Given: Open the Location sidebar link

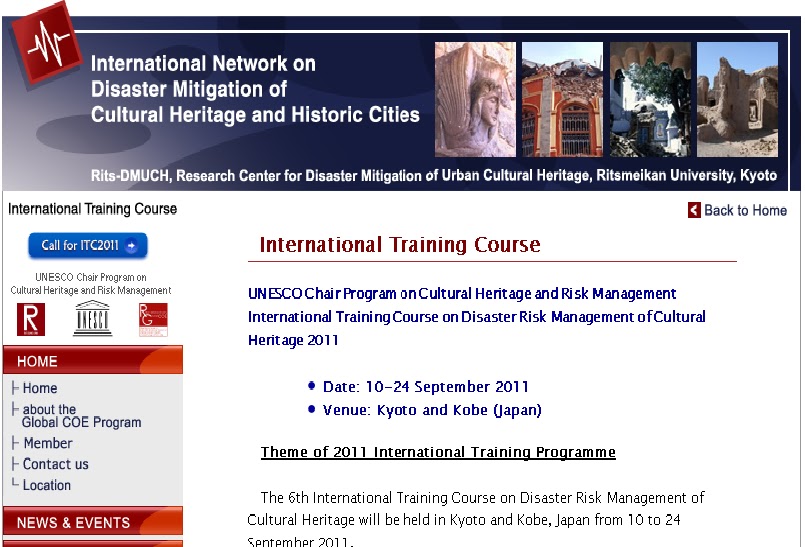Looking at the screenshot, I should coord(47,485).
